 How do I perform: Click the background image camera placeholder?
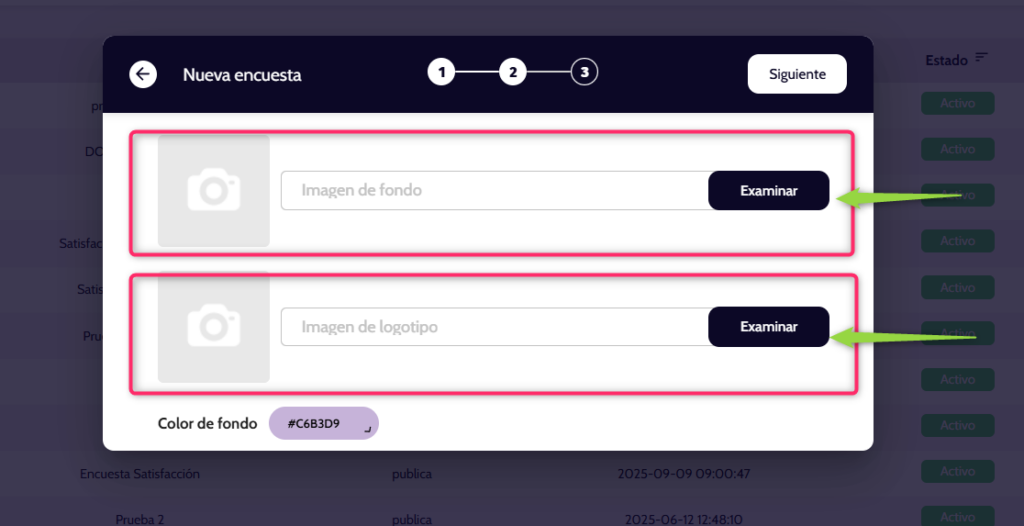click(213, 190)
